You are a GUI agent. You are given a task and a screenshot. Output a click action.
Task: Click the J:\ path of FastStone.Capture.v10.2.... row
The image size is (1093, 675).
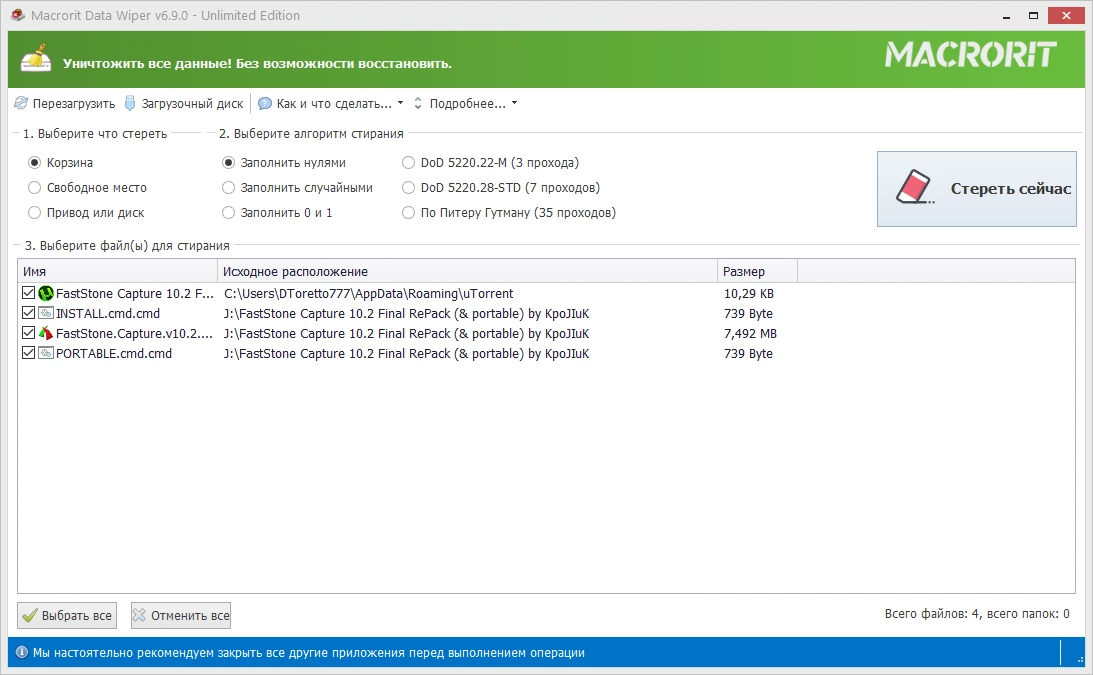[406, 333]
